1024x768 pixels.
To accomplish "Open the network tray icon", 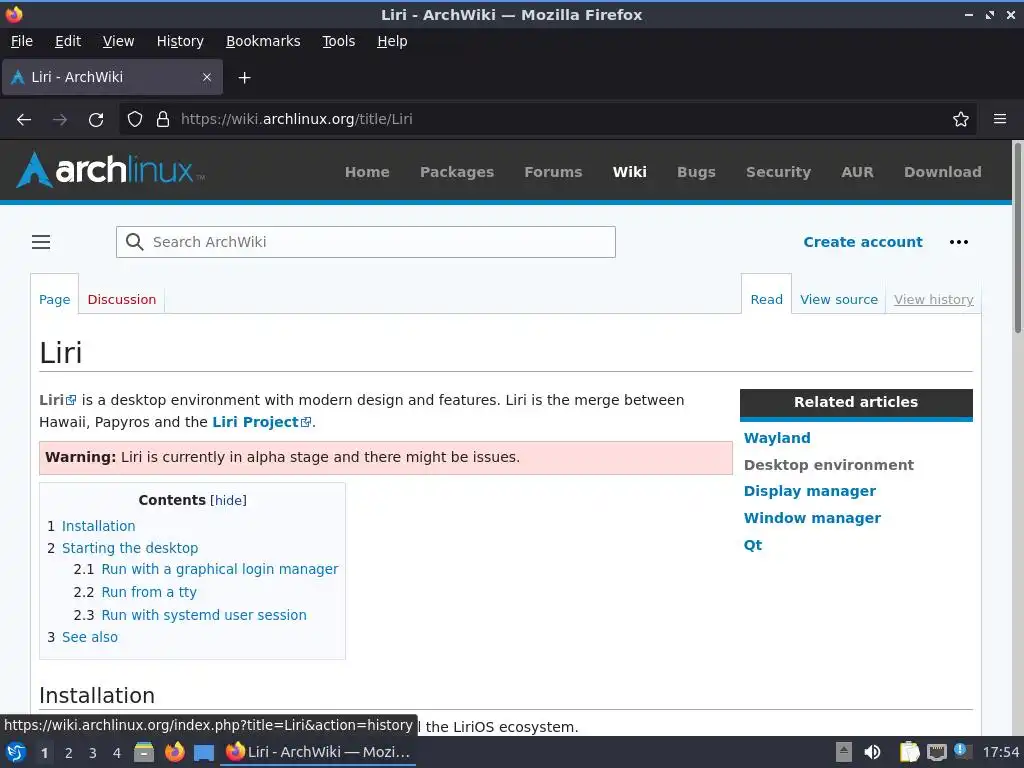I will [936, 752].
